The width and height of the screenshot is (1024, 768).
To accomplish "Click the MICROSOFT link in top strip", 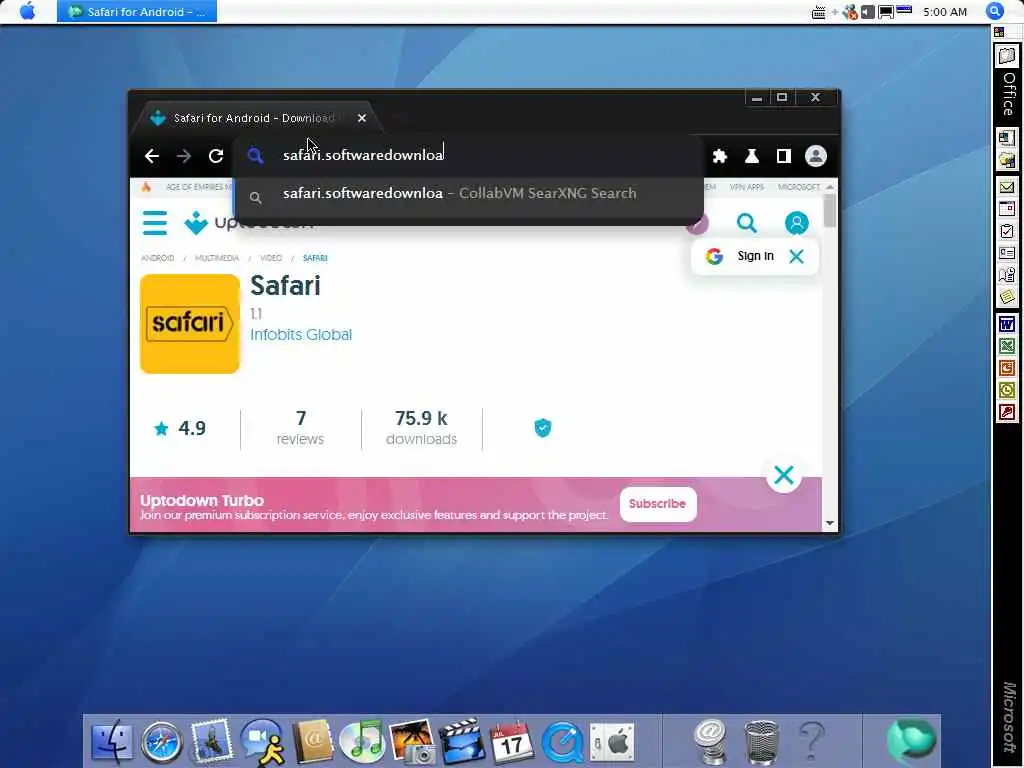I will coord(799,187).
